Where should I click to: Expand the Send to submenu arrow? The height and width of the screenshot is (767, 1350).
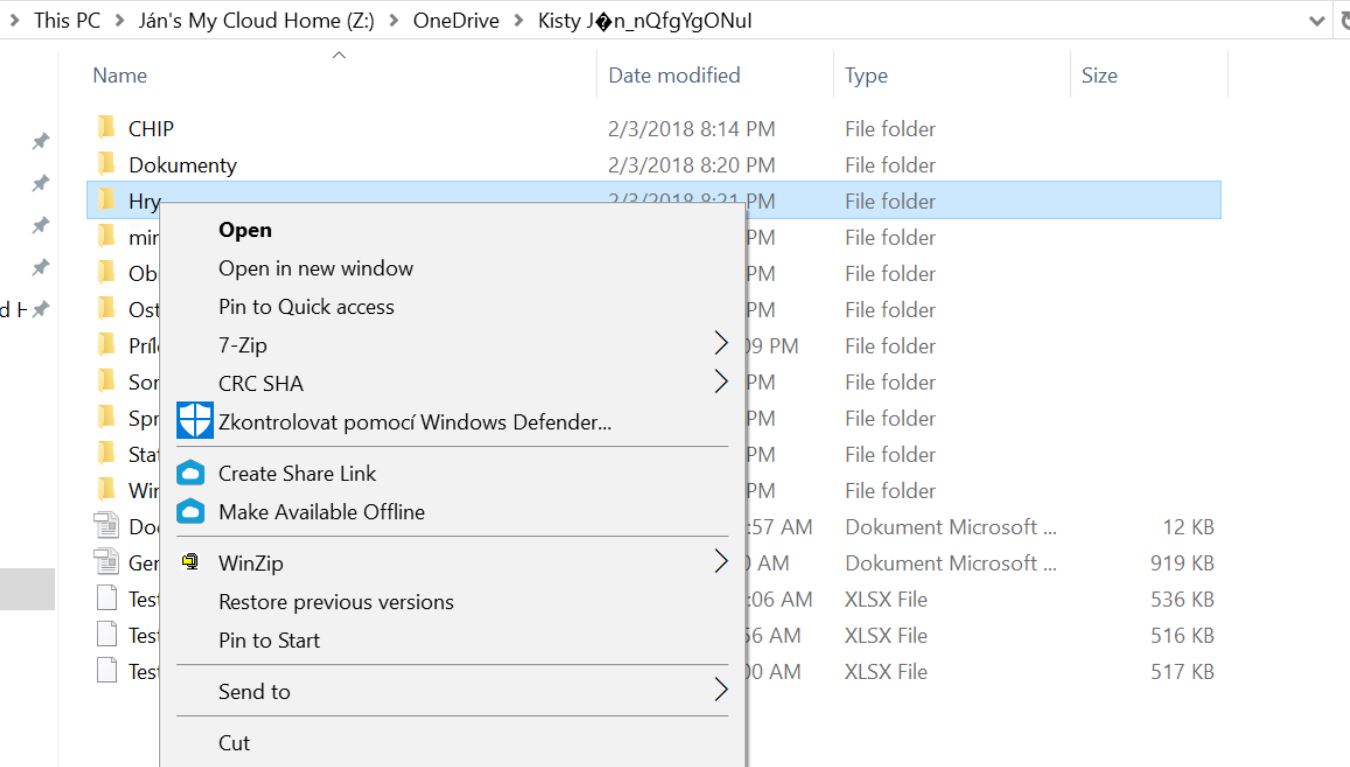pos(721,690)
